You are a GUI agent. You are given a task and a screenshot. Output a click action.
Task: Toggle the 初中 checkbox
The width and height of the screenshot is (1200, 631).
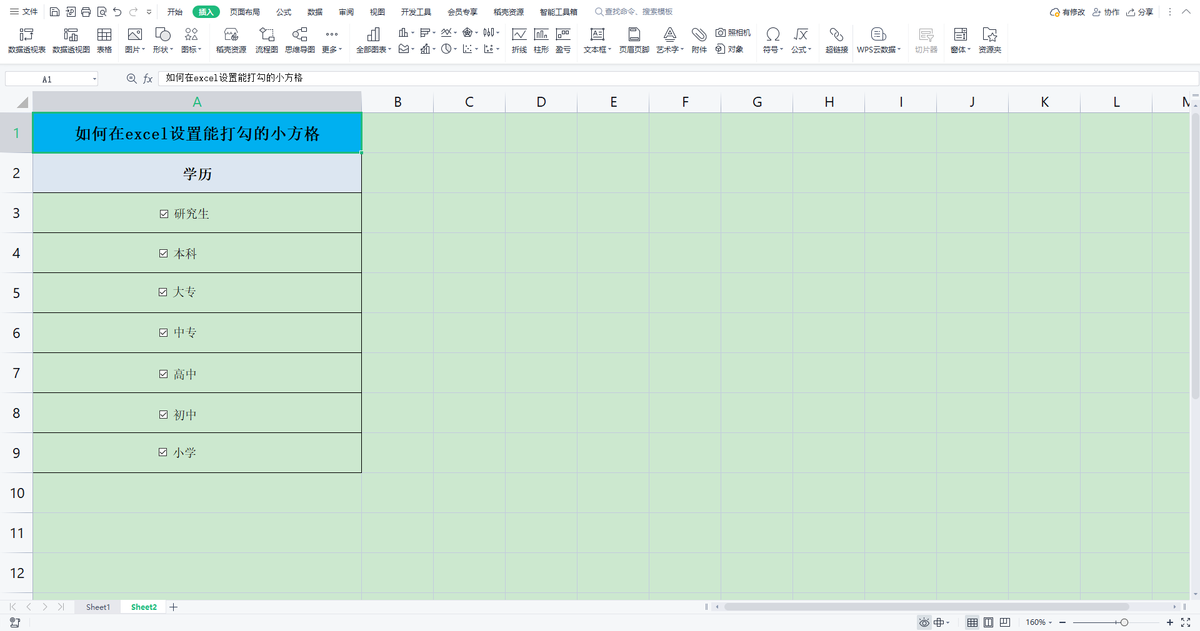164,413
